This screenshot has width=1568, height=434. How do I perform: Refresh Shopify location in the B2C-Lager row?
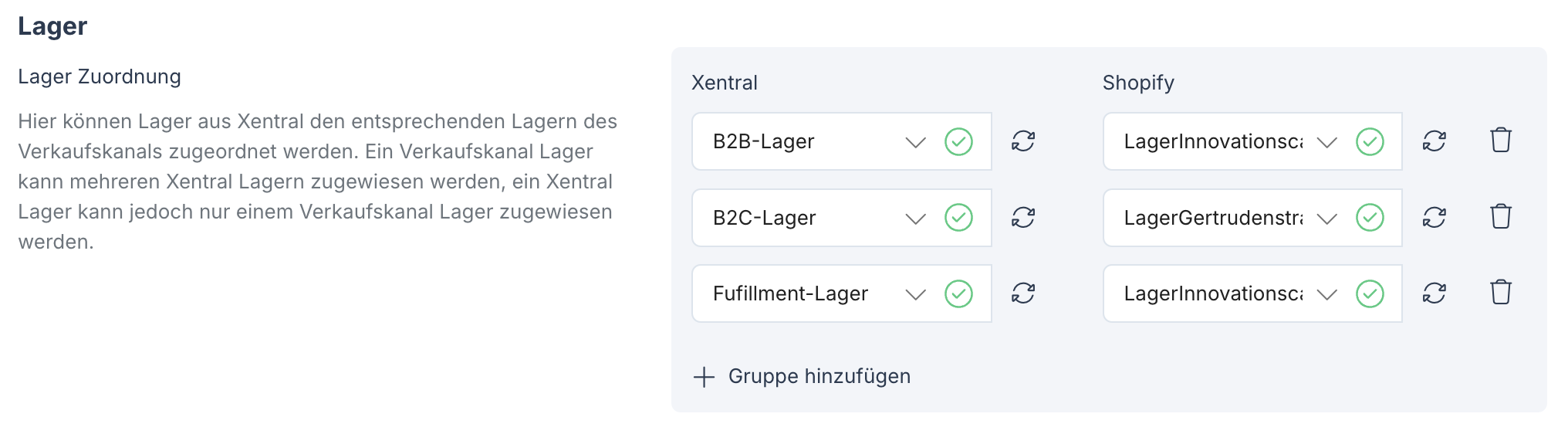point(1434,218)
